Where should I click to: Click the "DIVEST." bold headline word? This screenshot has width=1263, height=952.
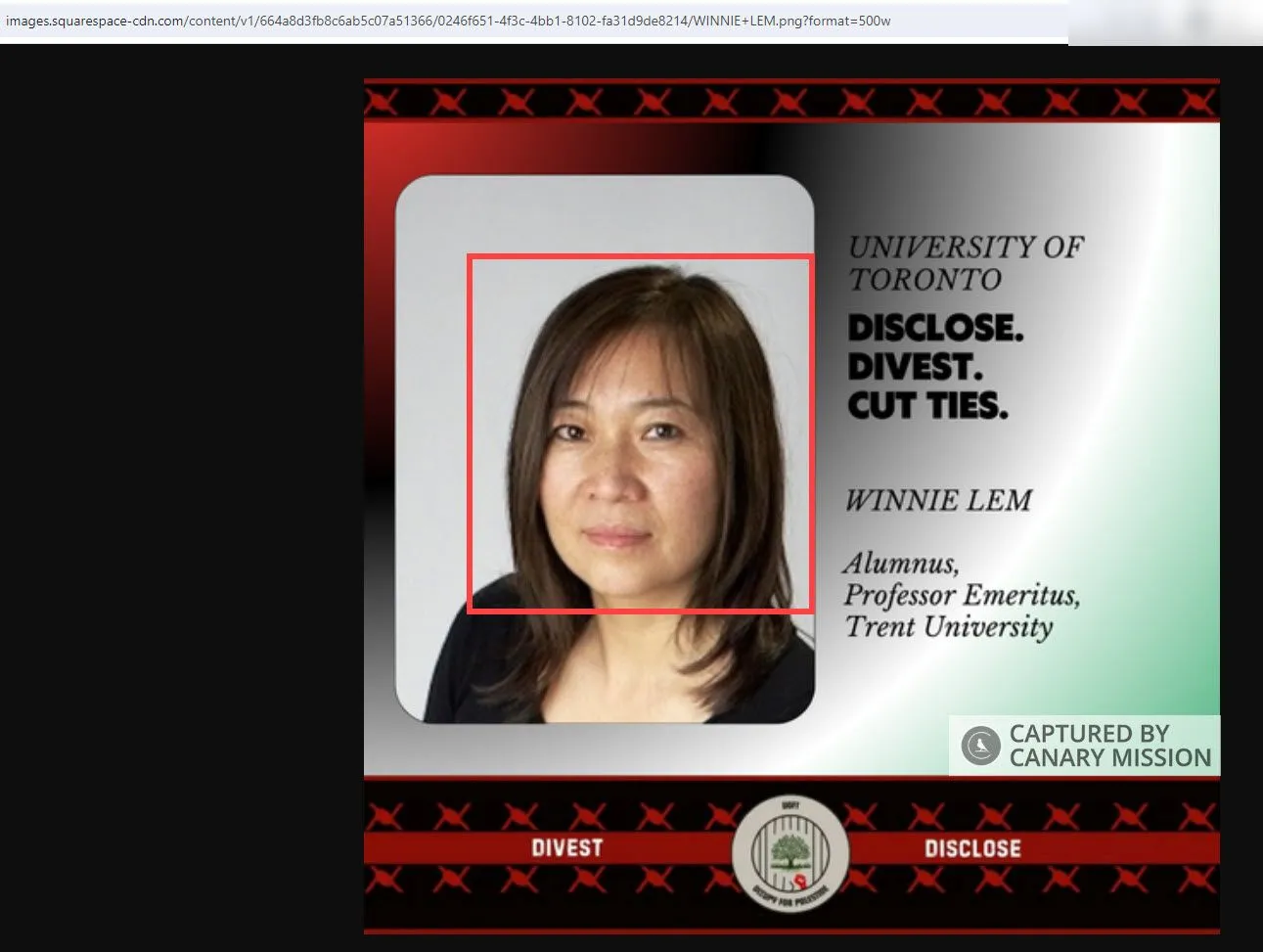click(915, 367)
